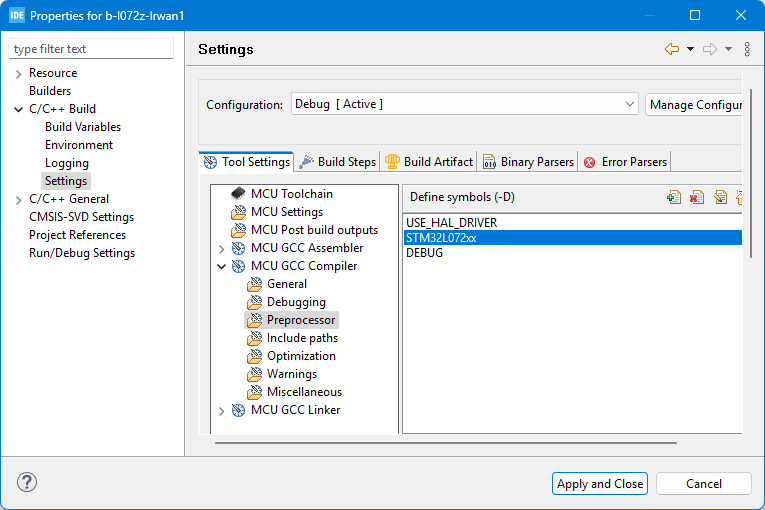Click the help question mark icon
The width and height of the screenshot is (765, 510).
click(27, 483)
